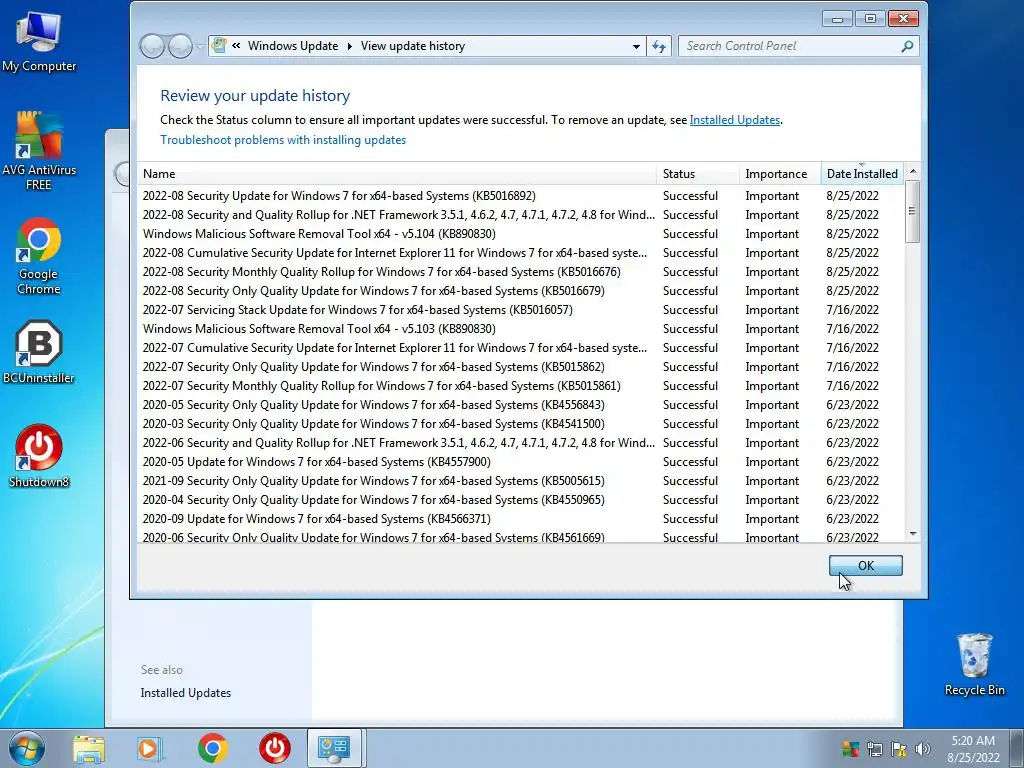Select 2022-08 Internet Explorer 11 cumulative update
The image size is (1024, 768).
[x=521, y=253]
